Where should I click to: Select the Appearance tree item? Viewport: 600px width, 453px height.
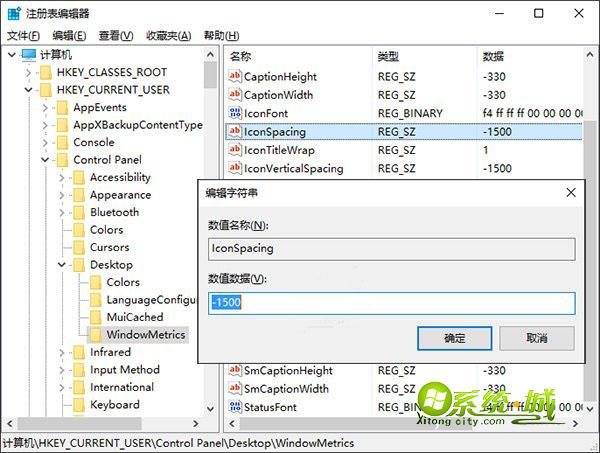pyautogui.click(x=121, y=195)
